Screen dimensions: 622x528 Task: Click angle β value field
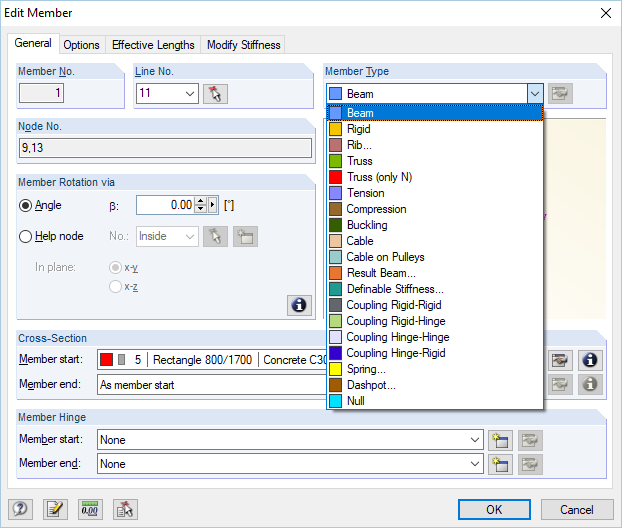(165, 205)
